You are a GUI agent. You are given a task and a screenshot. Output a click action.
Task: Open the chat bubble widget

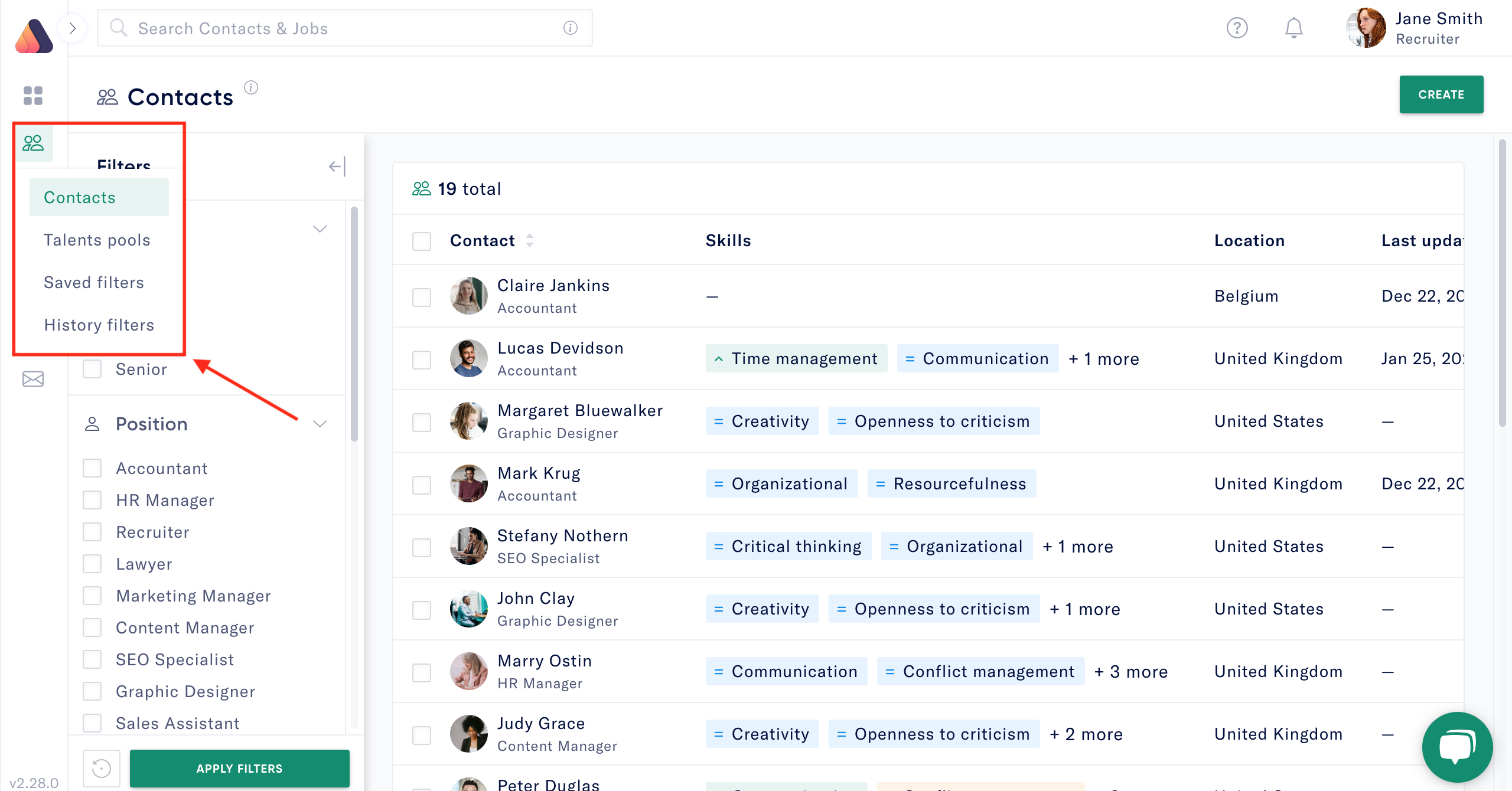[1456, 747]
